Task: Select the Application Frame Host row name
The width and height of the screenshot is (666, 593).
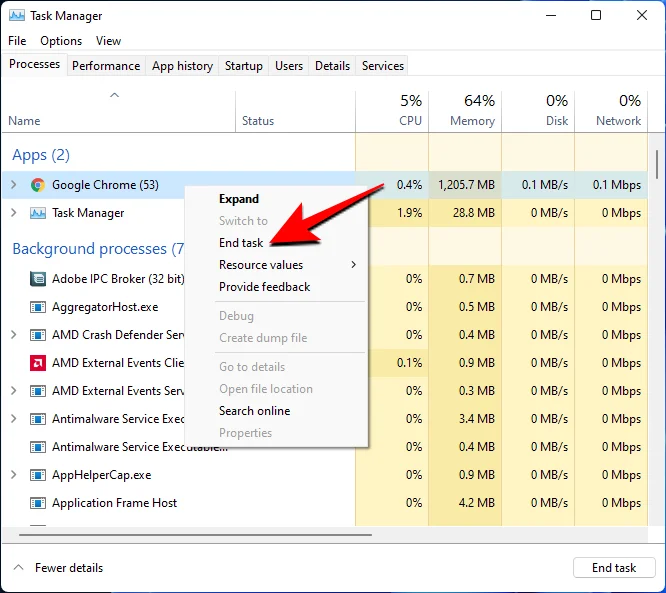Action: tap(114, 503)
